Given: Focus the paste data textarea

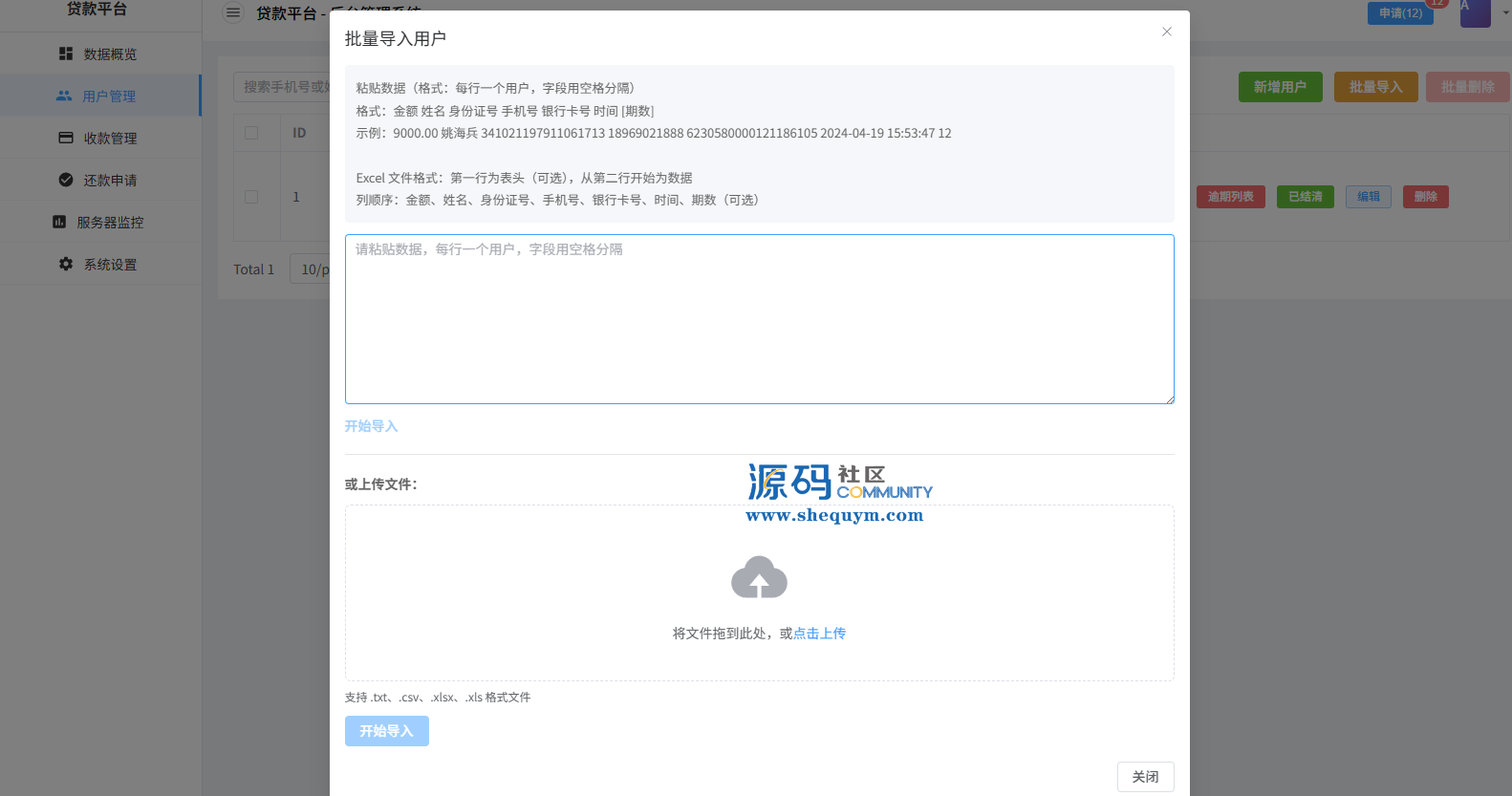Looking at the screenshot, I should point(759,319).
